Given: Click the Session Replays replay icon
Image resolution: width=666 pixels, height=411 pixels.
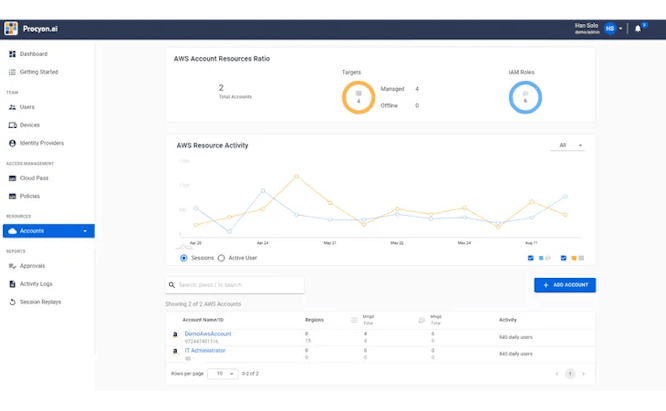Looking at the screenshot, I should [12, 301].
